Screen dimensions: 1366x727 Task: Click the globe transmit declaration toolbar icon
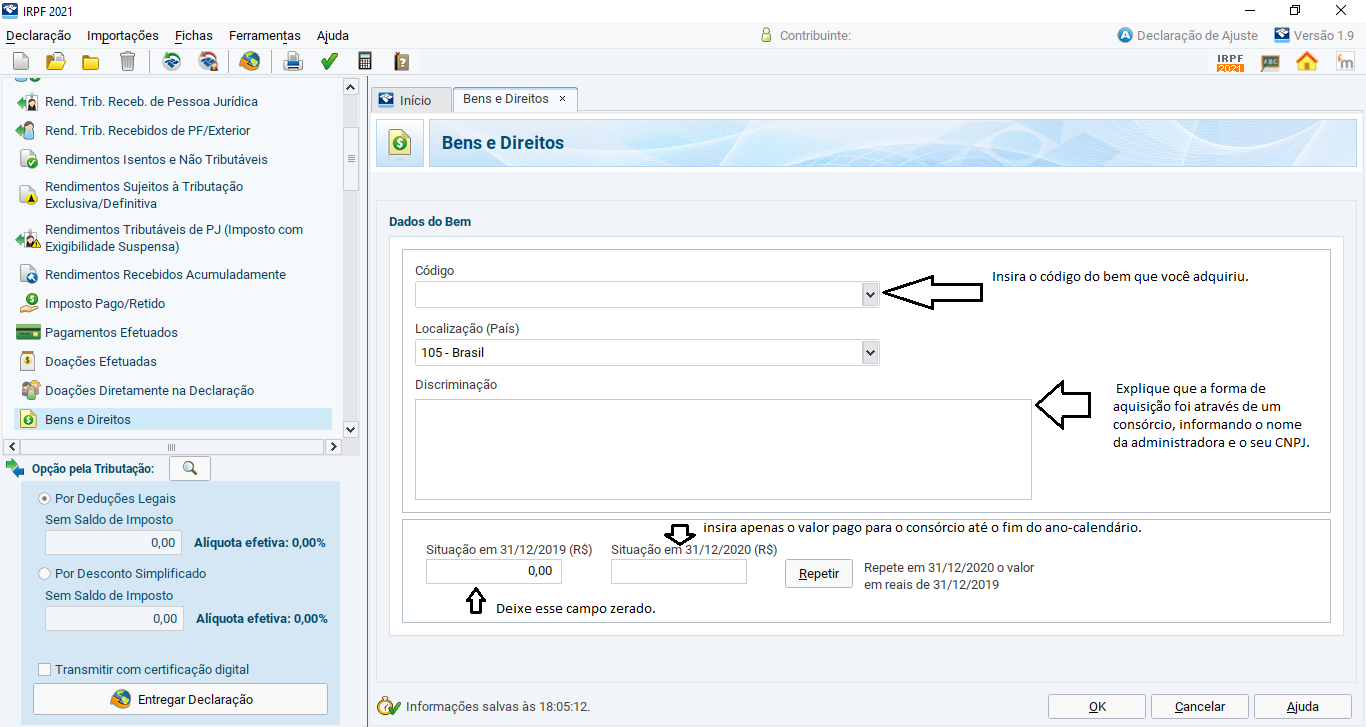tap(249, 62)
